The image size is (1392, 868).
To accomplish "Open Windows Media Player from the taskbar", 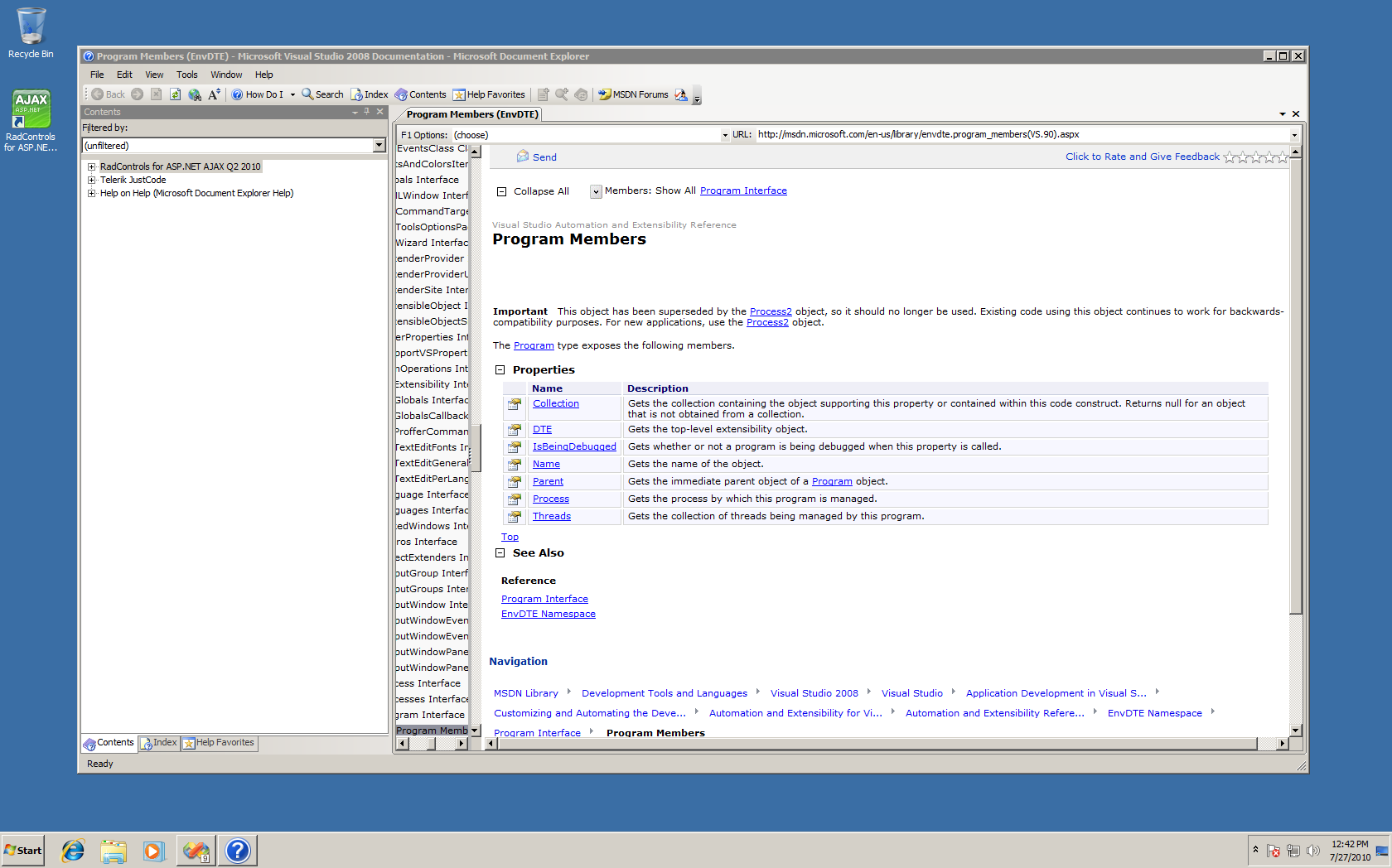I will pos(154,851).
